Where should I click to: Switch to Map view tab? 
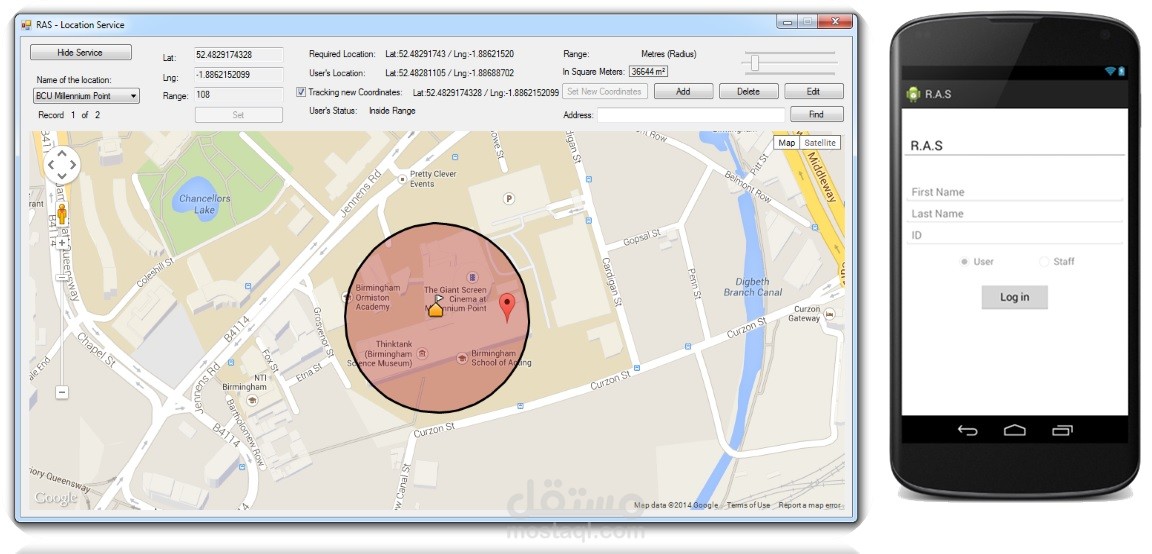click(786, 143)
